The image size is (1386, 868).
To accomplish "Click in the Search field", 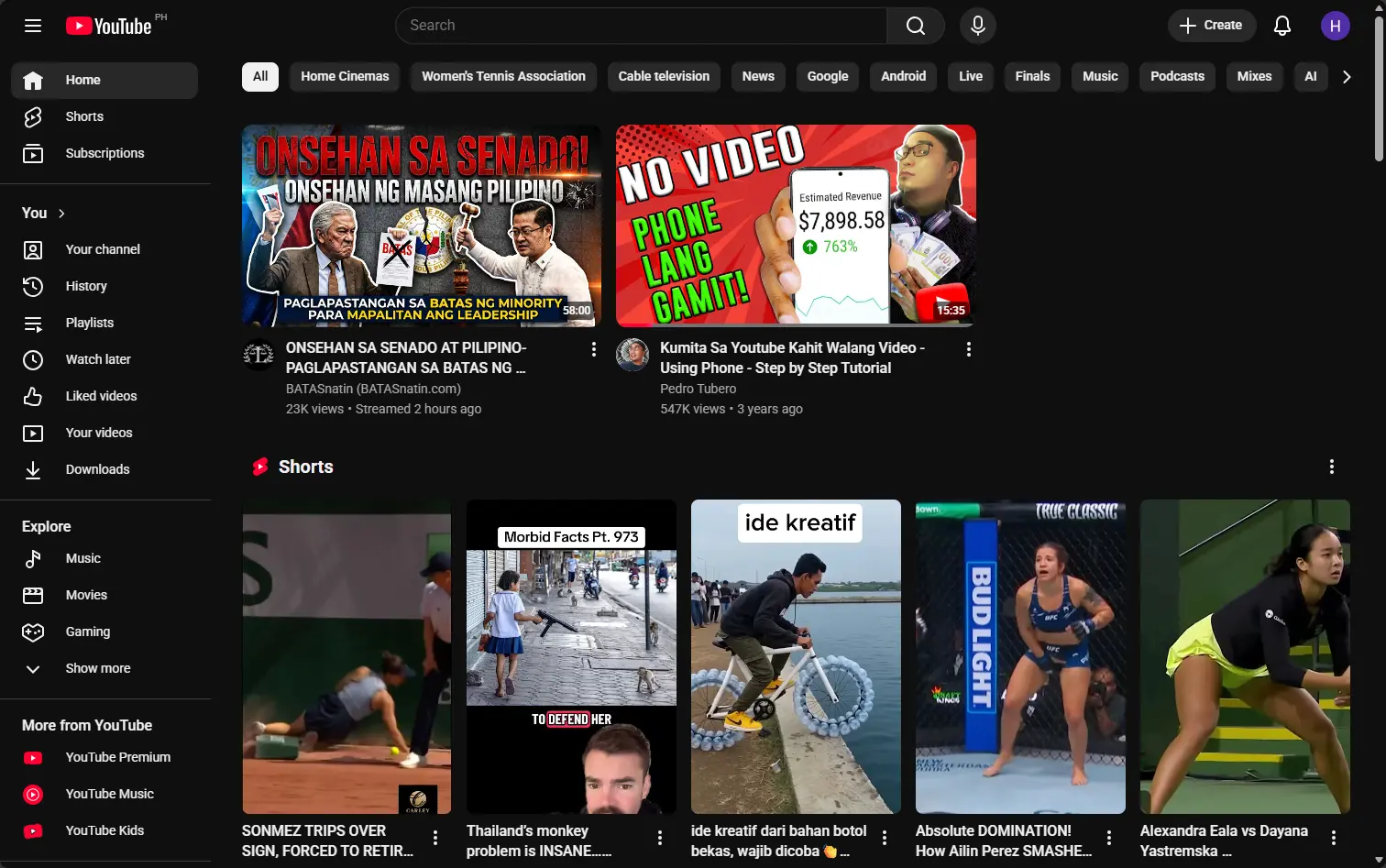I will pos(642,26).
